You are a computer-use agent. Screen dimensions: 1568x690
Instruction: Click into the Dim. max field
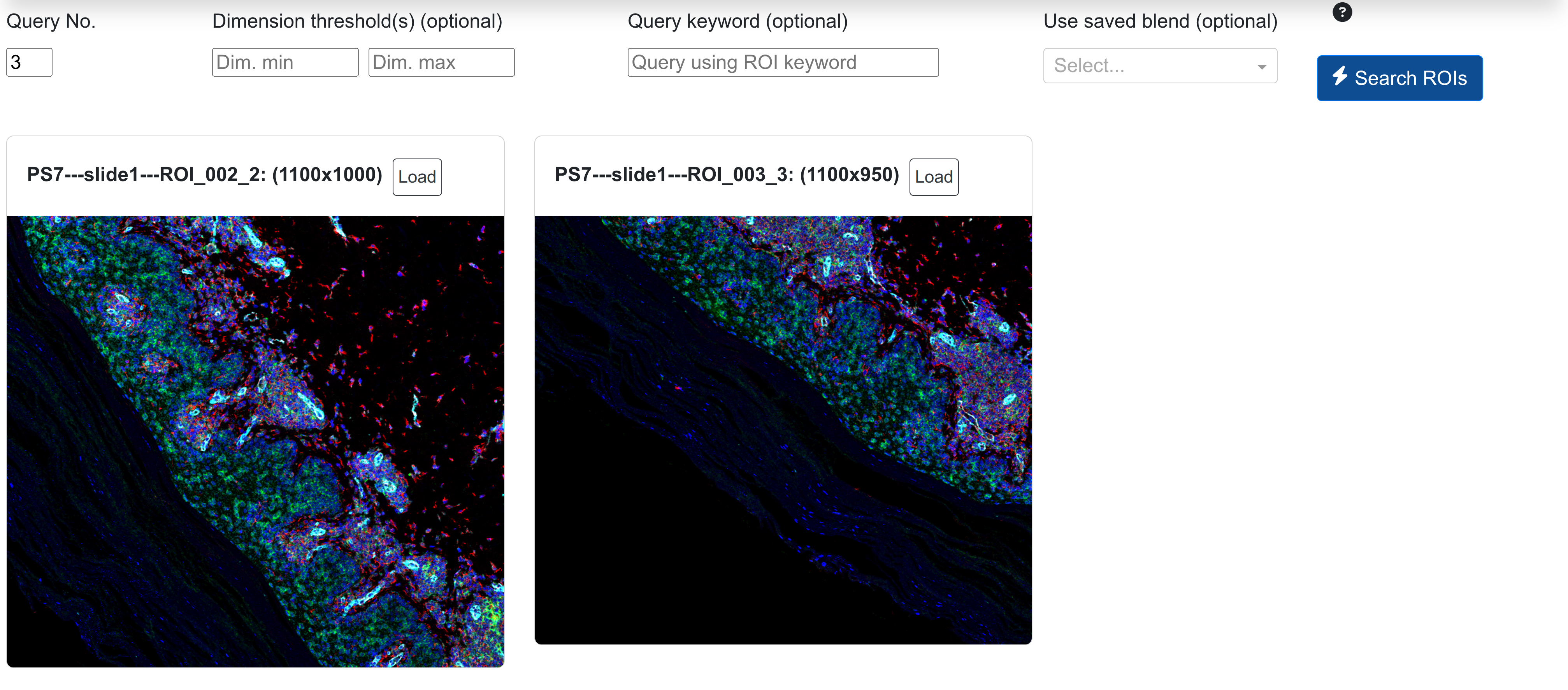[441, 62]
